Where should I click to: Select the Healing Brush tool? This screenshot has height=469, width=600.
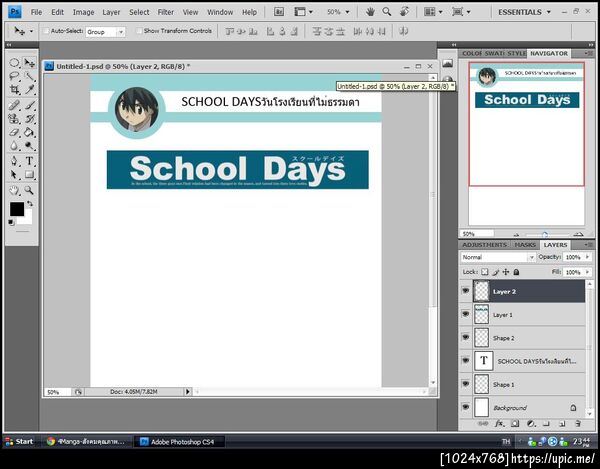[14, 104]
